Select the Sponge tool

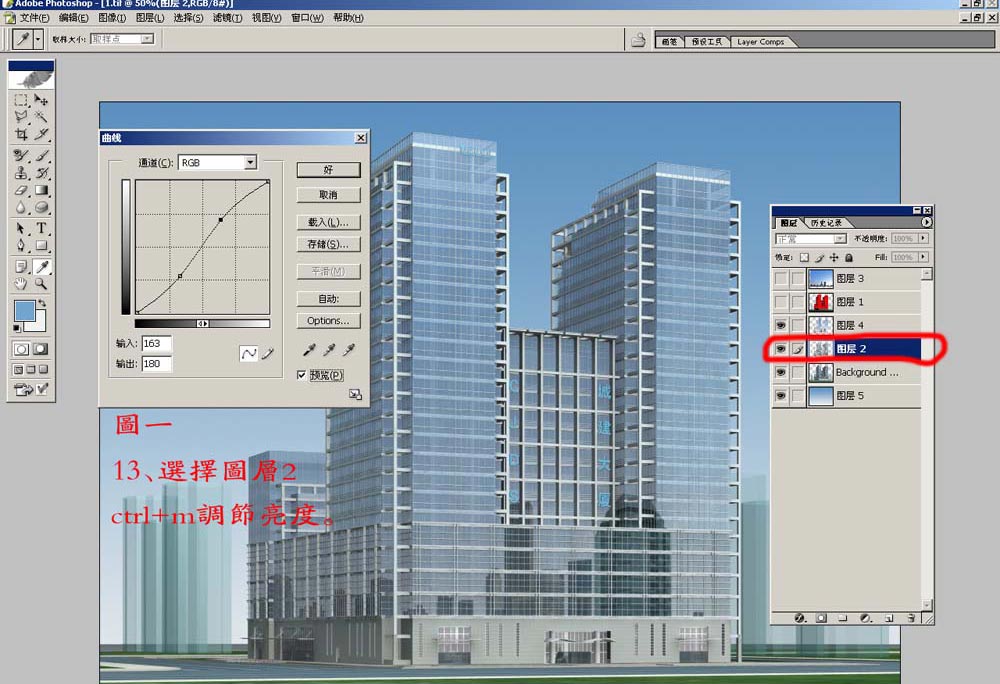point(41,207)
